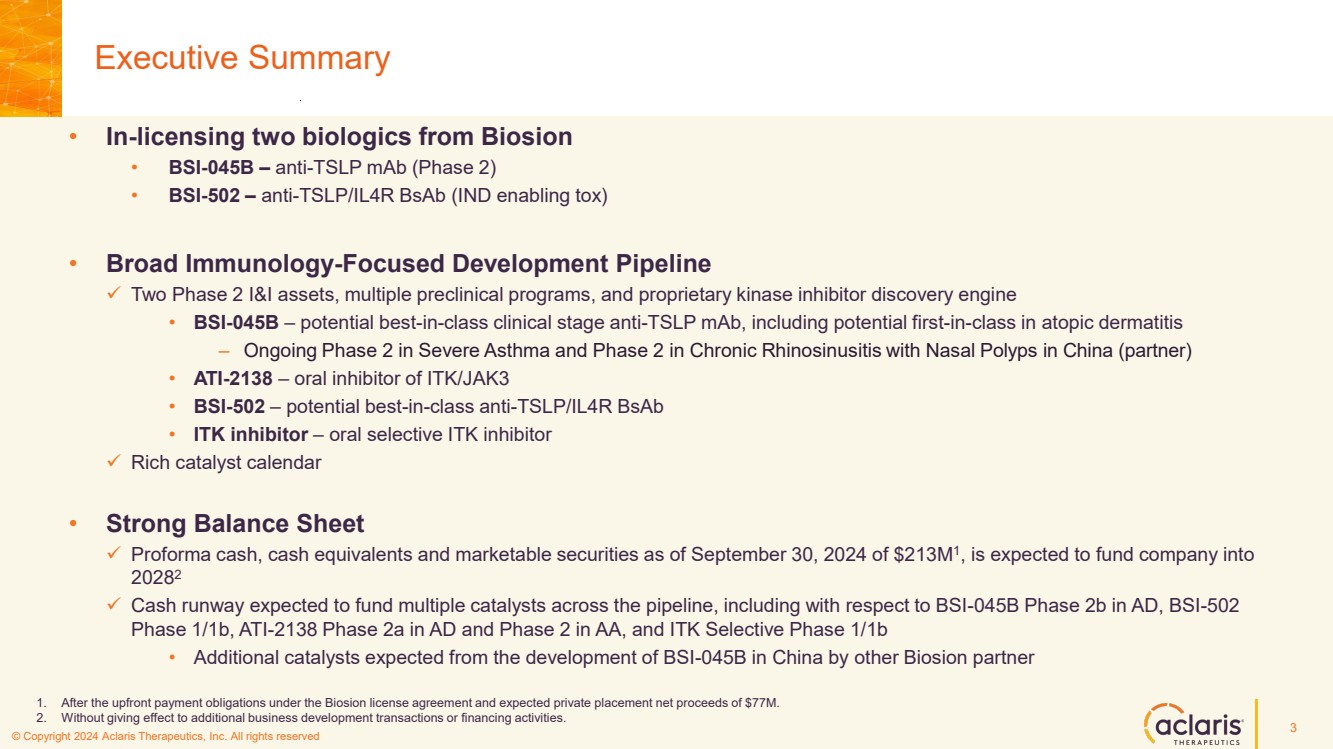
Task: Click the copyright 2024 Aclaris notice
Action: coord(165,737)
